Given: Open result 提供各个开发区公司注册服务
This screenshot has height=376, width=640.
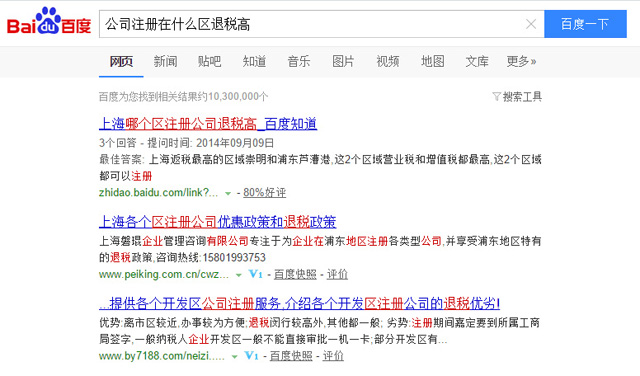Looking at the screenshot, I should tap(300, 303).
